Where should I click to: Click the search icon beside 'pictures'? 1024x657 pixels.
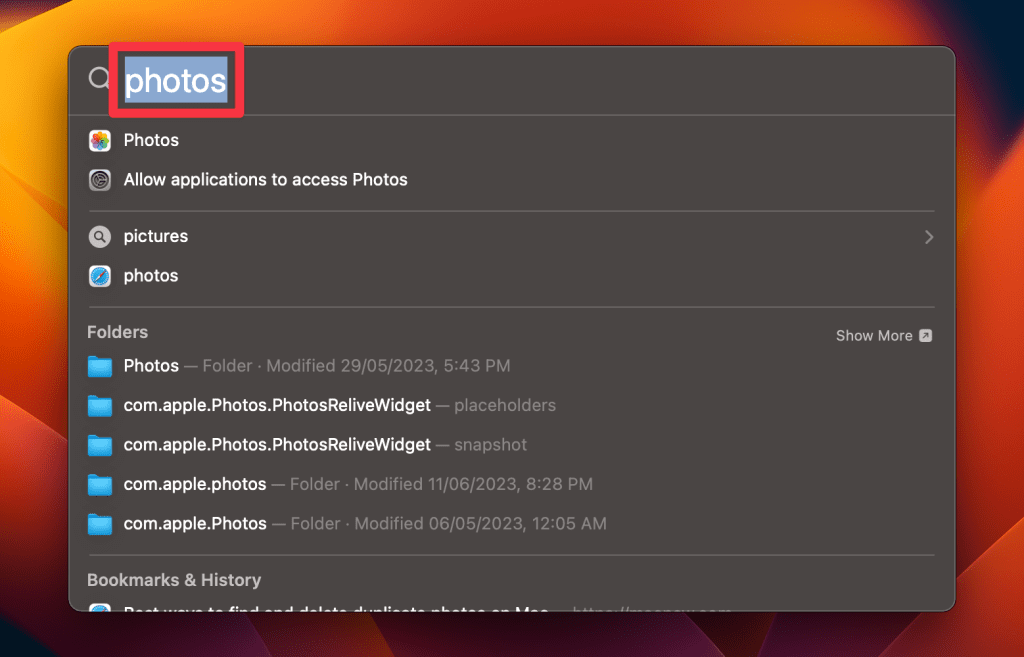(x=100, y=236)
